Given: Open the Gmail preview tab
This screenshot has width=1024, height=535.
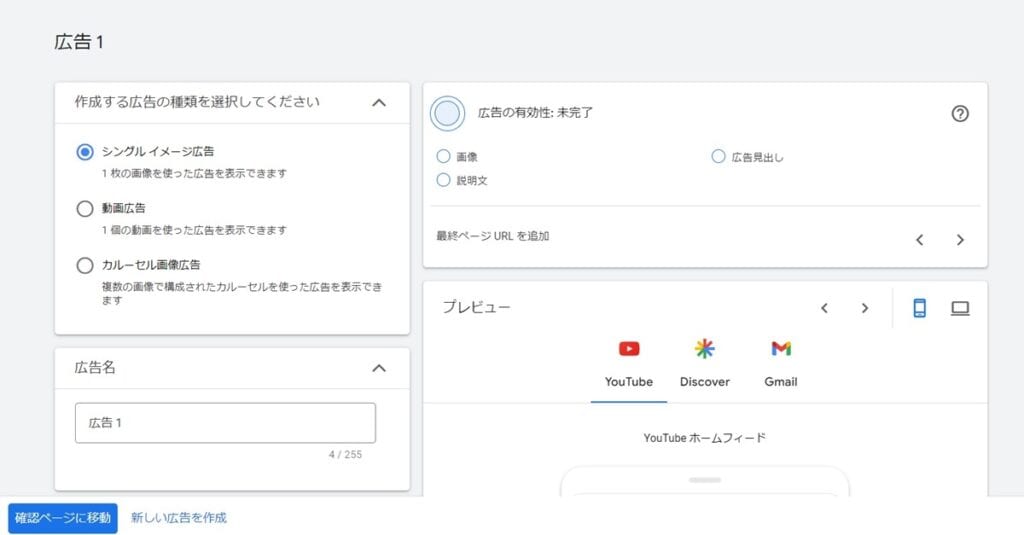Looking at the screenshot, I should pyautogui.click(x=781, y=366).
